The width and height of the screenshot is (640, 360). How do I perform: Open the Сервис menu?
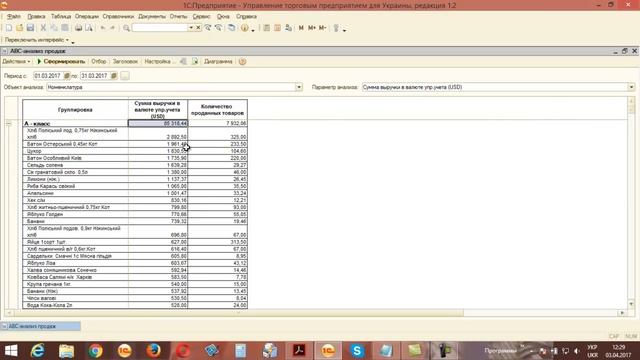tap(201, 16)
